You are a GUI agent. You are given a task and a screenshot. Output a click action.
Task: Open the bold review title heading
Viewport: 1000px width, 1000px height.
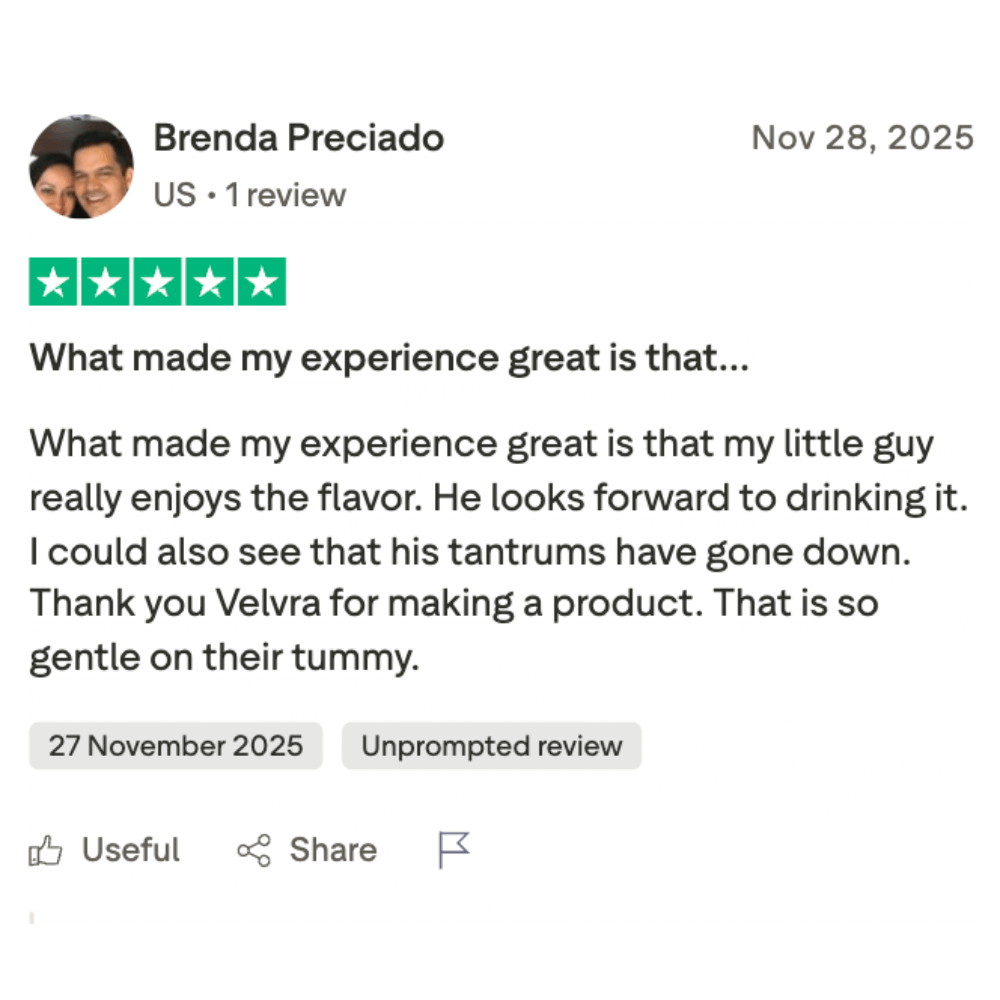coord(388,358)
